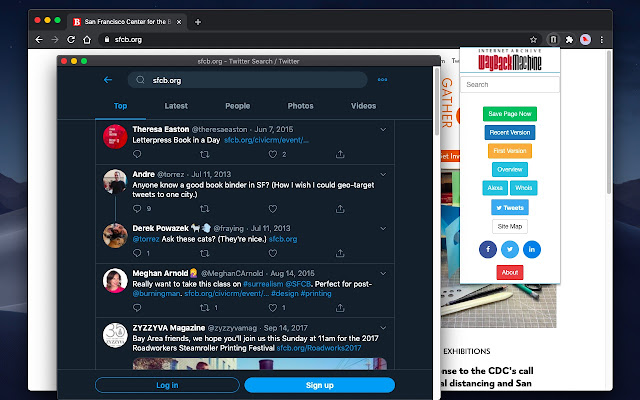The image size is (640, 400).
Task: Click the Sign up button
Action: click(x=320, y=385)
